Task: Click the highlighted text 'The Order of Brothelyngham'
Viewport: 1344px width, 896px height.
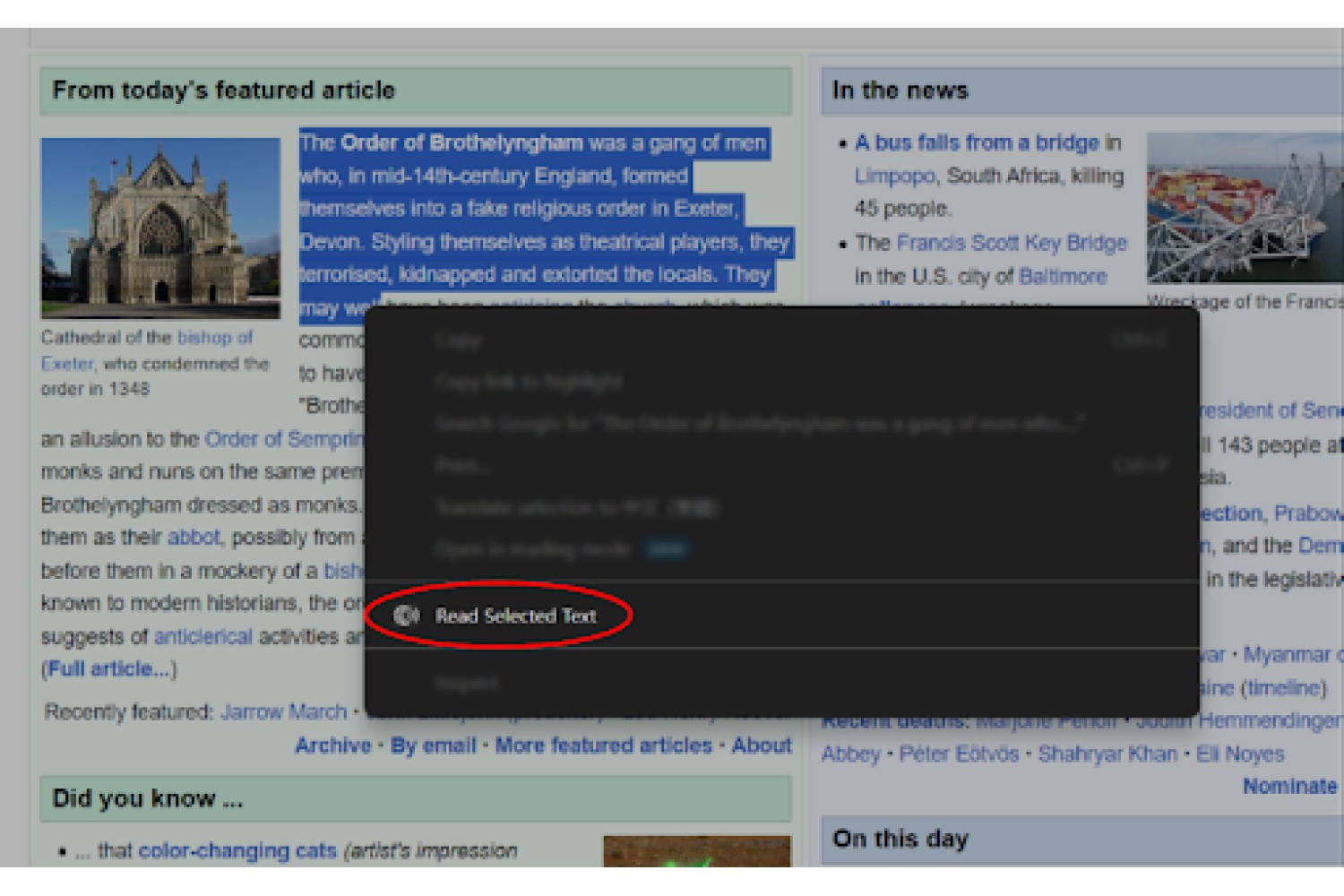Action: (441, 142)
